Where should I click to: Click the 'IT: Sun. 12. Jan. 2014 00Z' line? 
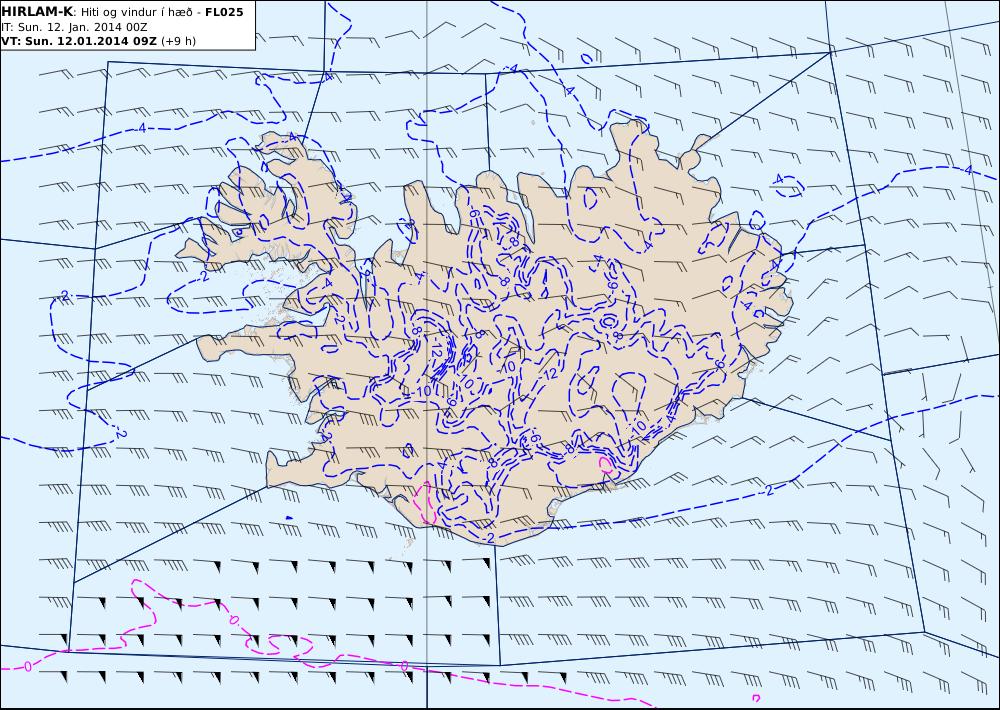pos(75,27)
